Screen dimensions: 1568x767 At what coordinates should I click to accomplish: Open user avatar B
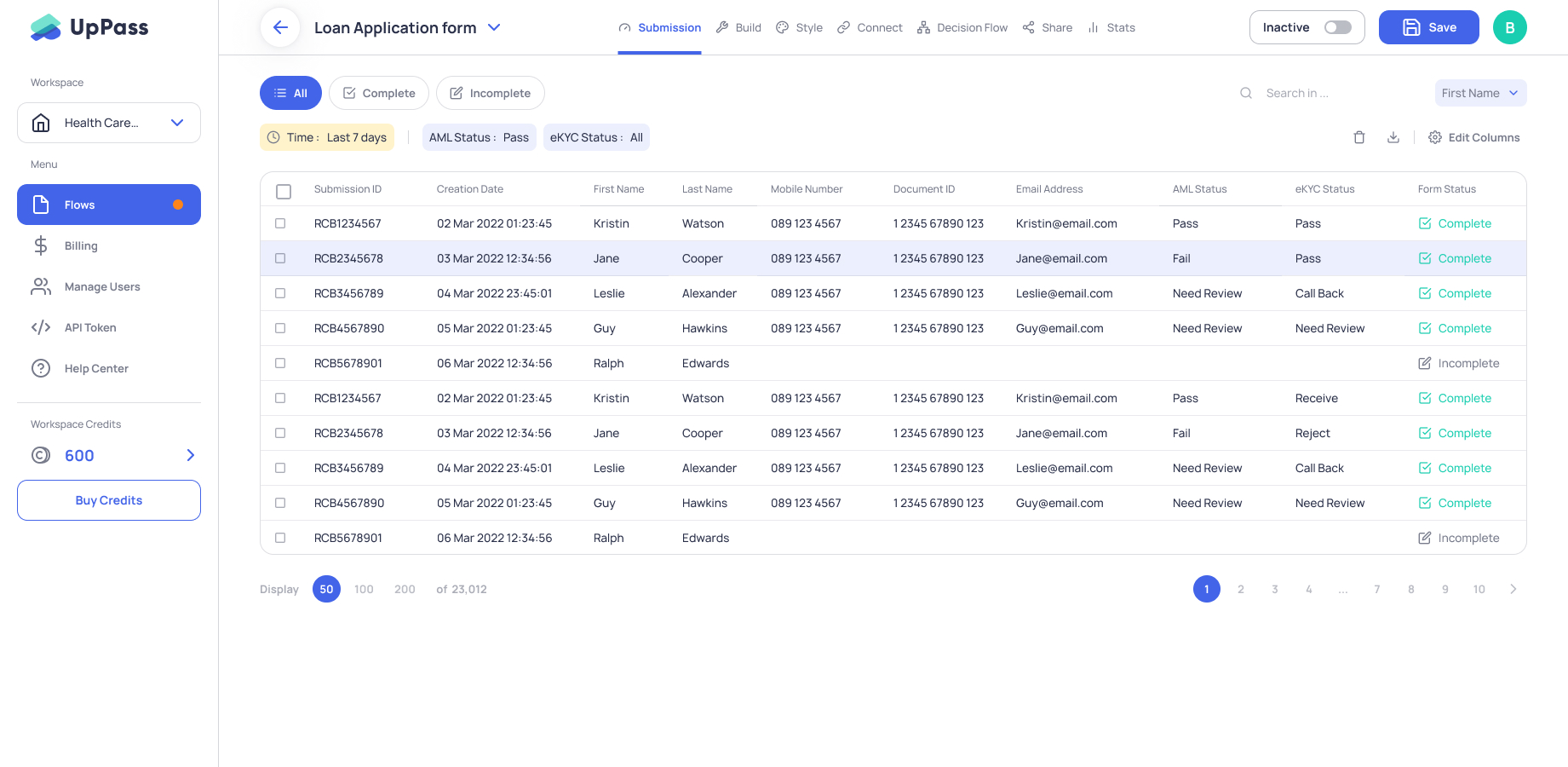click(x=1510, y=27)
